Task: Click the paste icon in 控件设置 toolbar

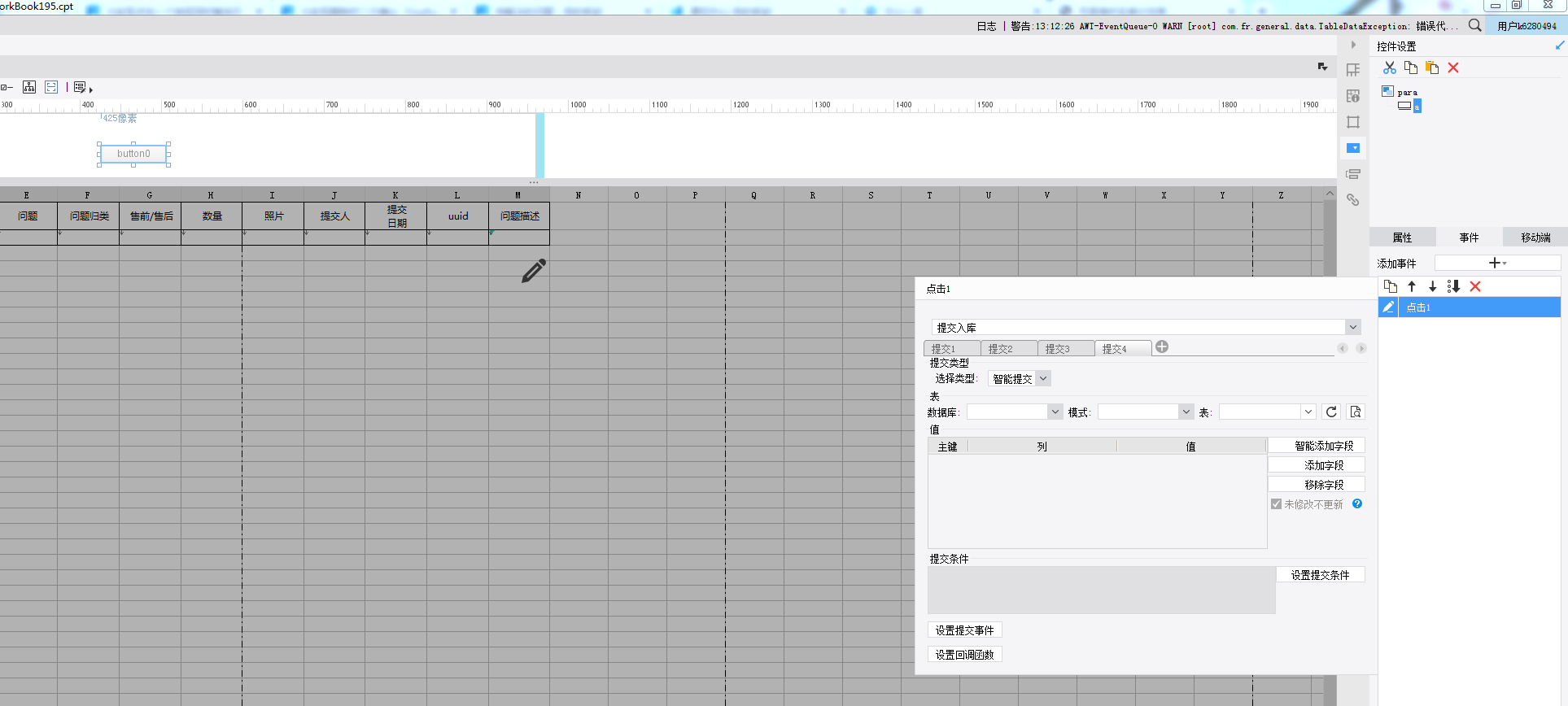Action: [1432, 68]
